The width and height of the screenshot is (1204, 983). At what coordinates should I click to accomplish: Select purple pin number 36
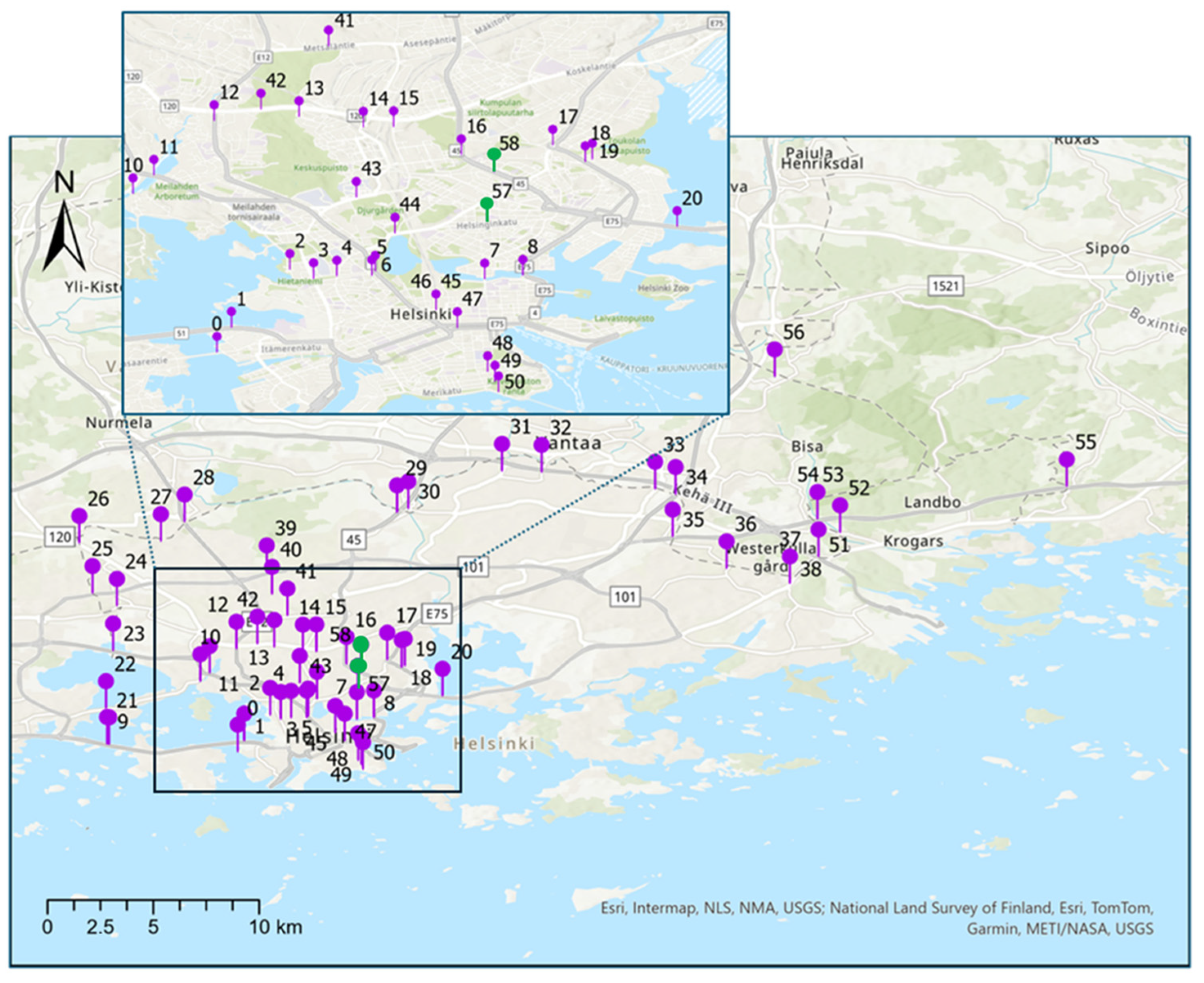click(727, 542)
